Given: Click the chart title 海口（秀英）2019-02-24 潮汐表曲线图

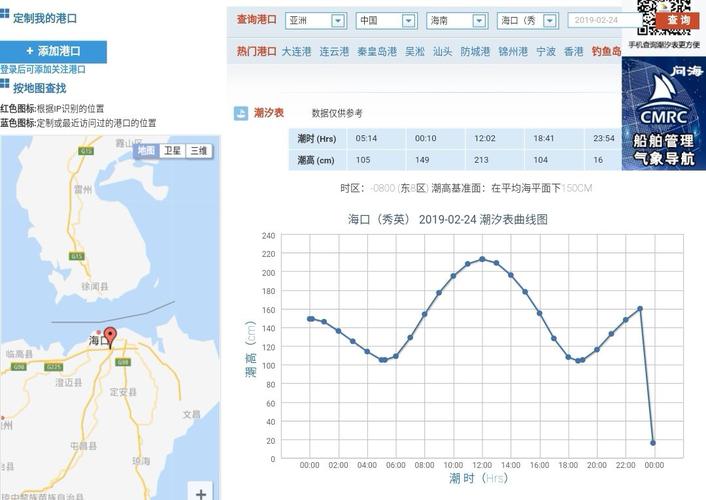Looking at the screenshot, I should coord(448,220).
